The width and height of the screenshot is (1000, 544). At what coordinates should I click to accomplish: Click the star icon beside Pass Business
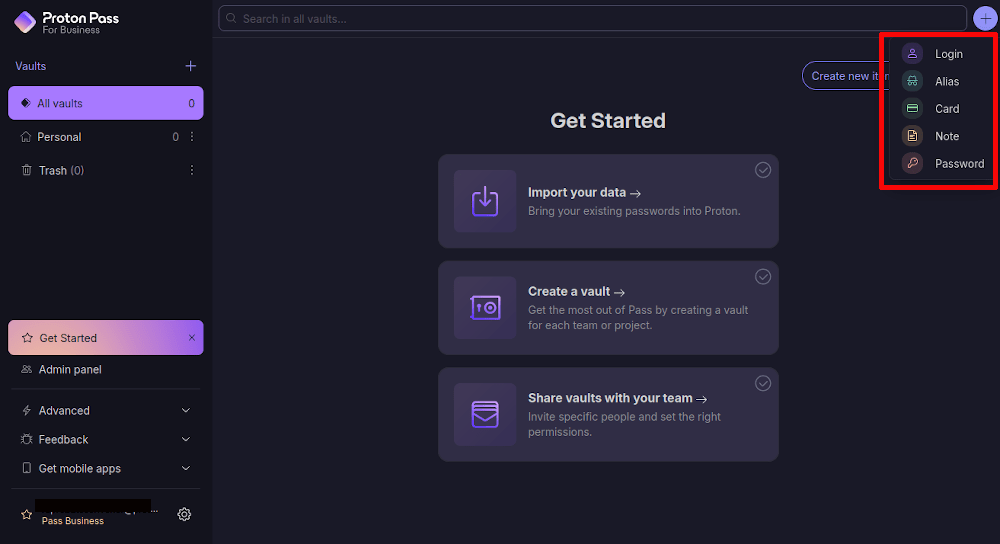click(x=26, y=514)
